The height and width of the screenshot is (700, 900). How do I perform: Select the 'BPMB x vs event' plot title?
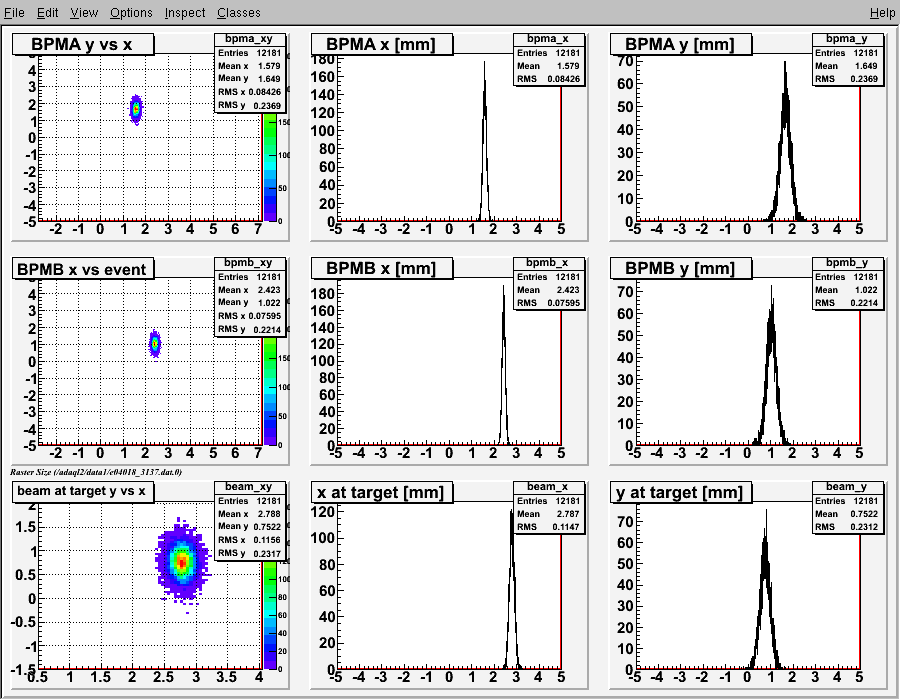pyautogui.click(x=83, y=269)
